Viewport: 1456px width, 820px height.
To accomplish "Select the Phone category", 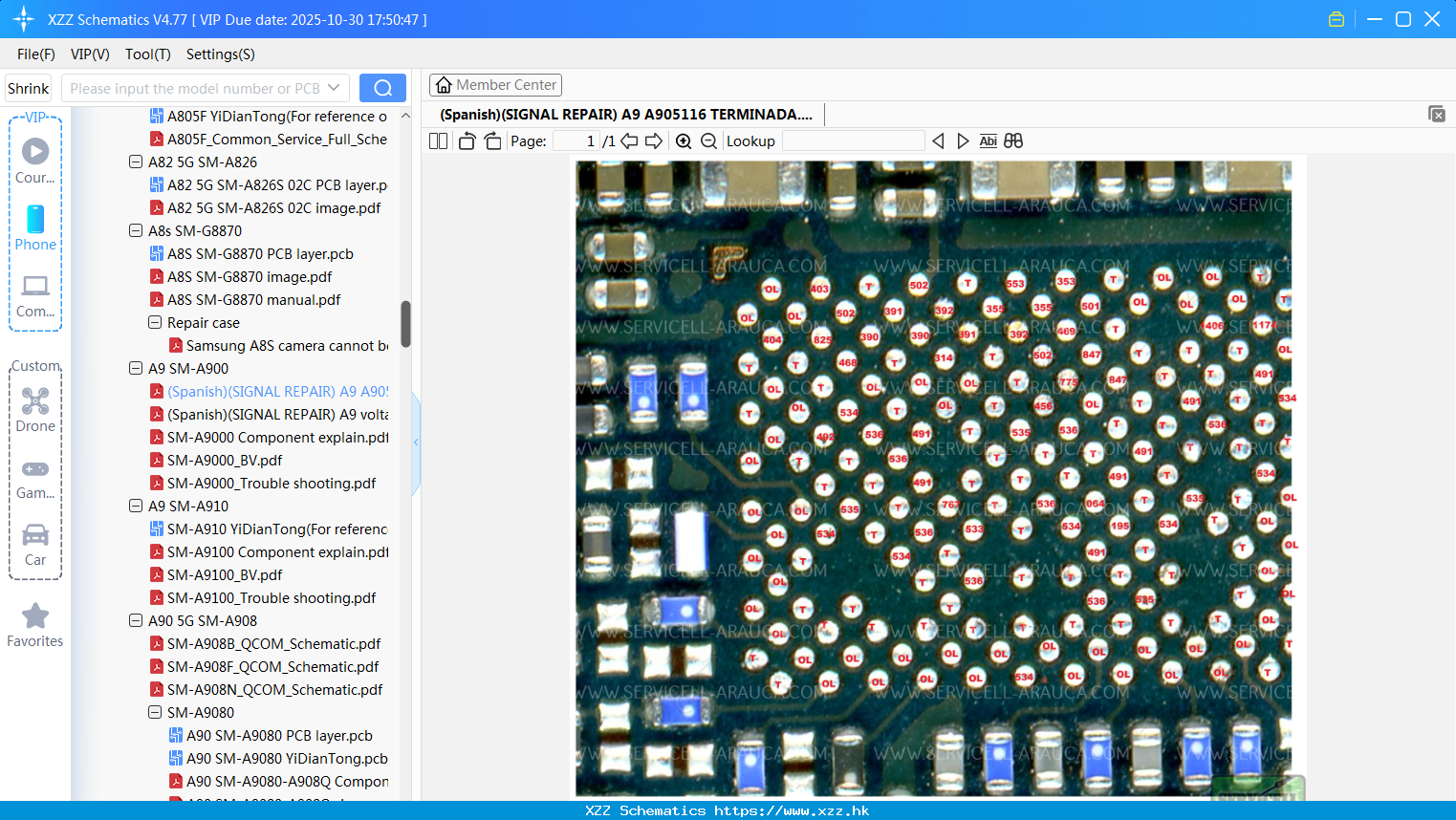I will tap(35, 227).
